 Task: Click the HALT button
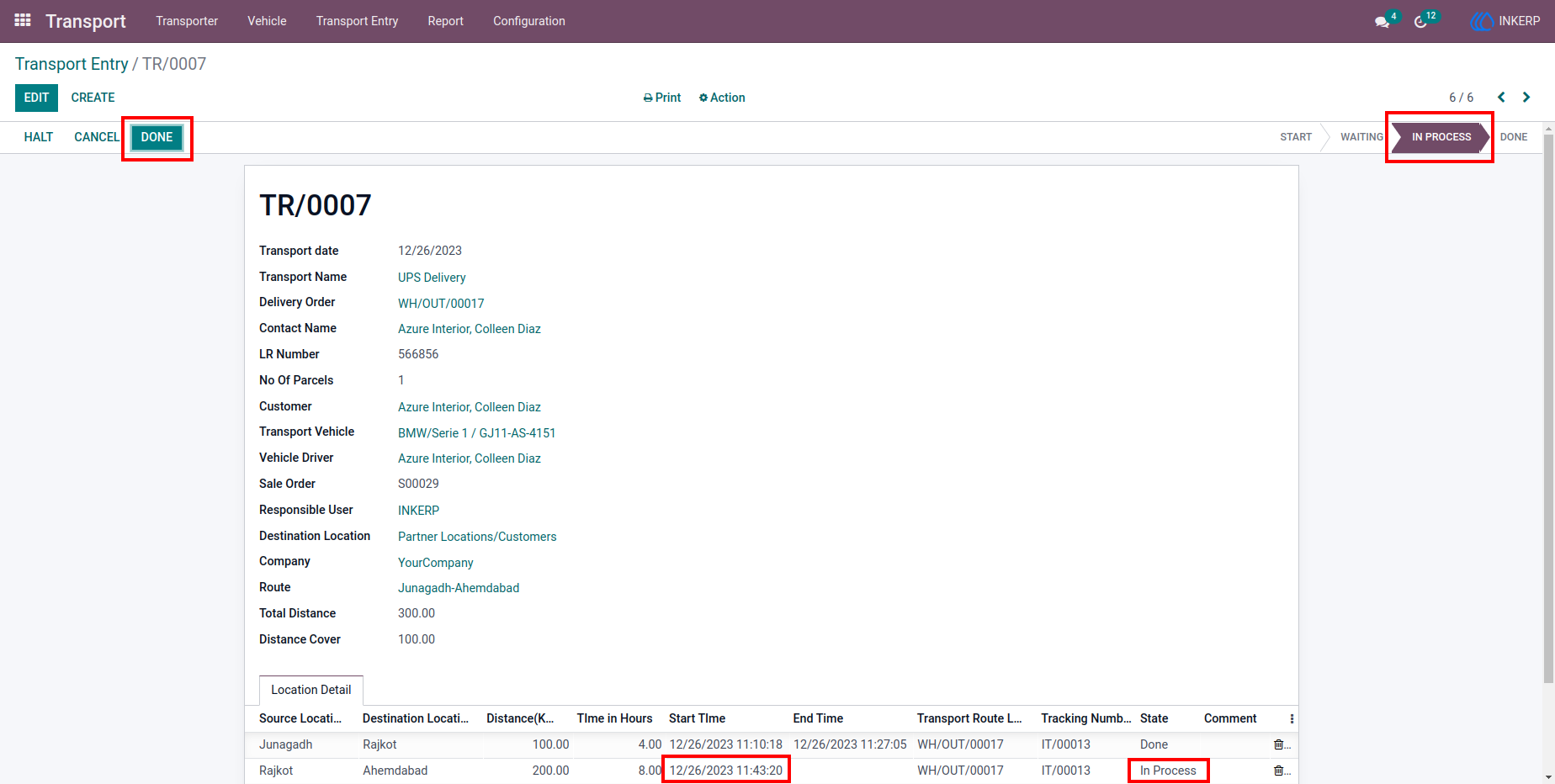[39, 137]
